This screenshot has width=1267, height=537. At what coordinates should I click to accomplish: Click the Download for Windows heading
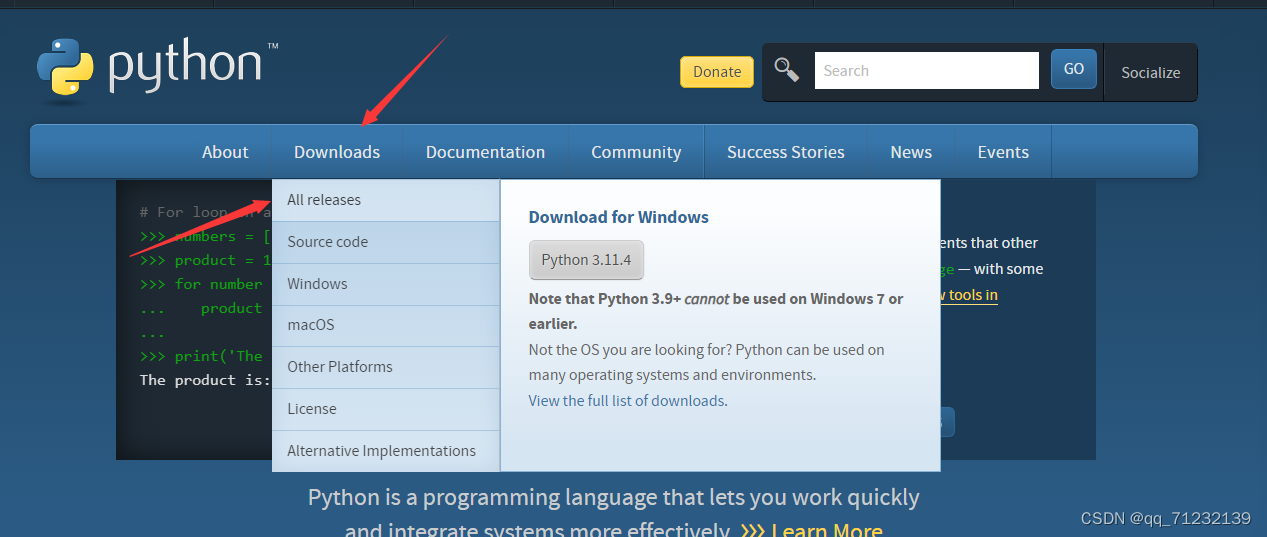pyautogui.click(x=618, y=217)
